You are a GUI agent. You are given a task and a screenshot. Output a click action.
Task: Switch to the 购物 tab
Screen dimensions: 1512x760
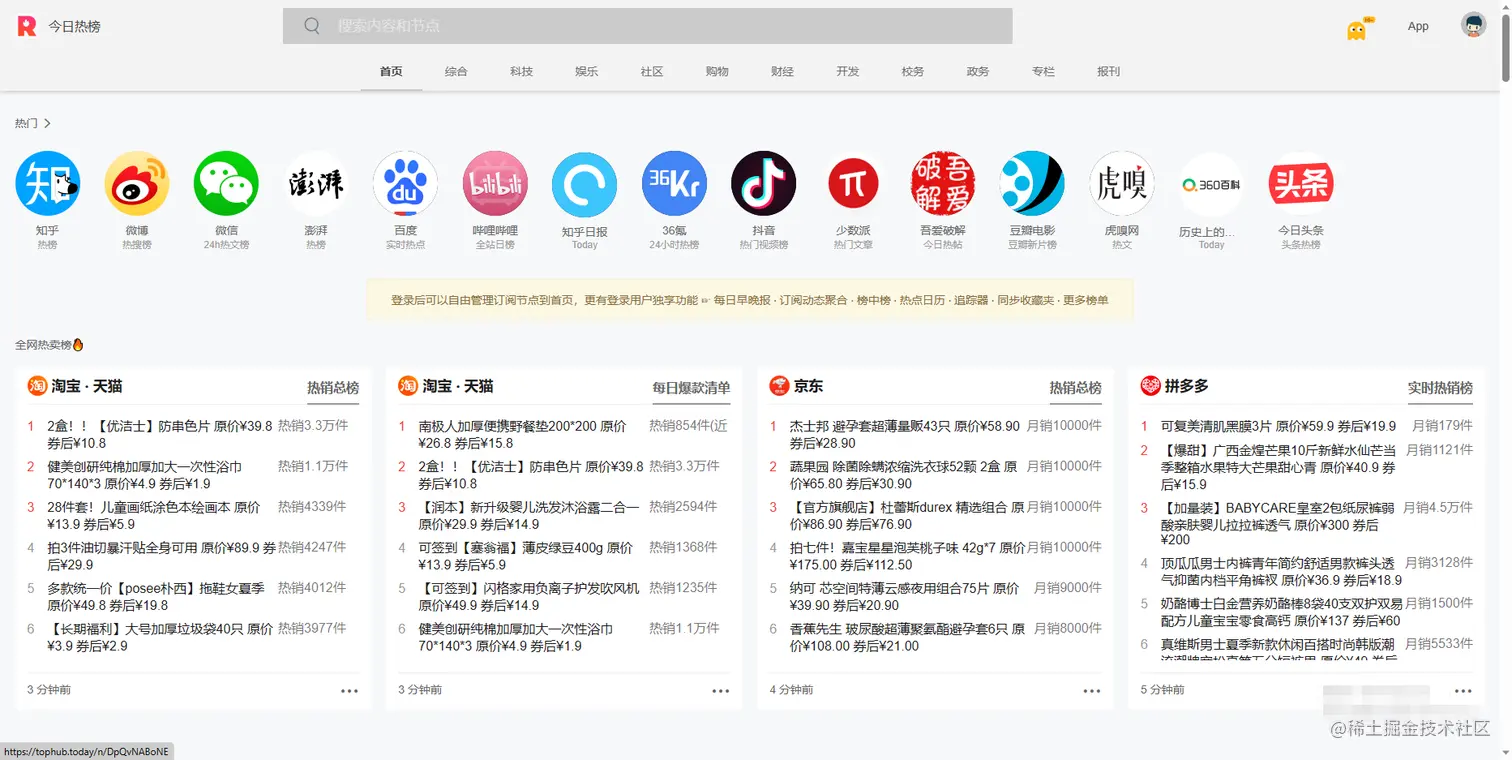click(x=717, y=72)
